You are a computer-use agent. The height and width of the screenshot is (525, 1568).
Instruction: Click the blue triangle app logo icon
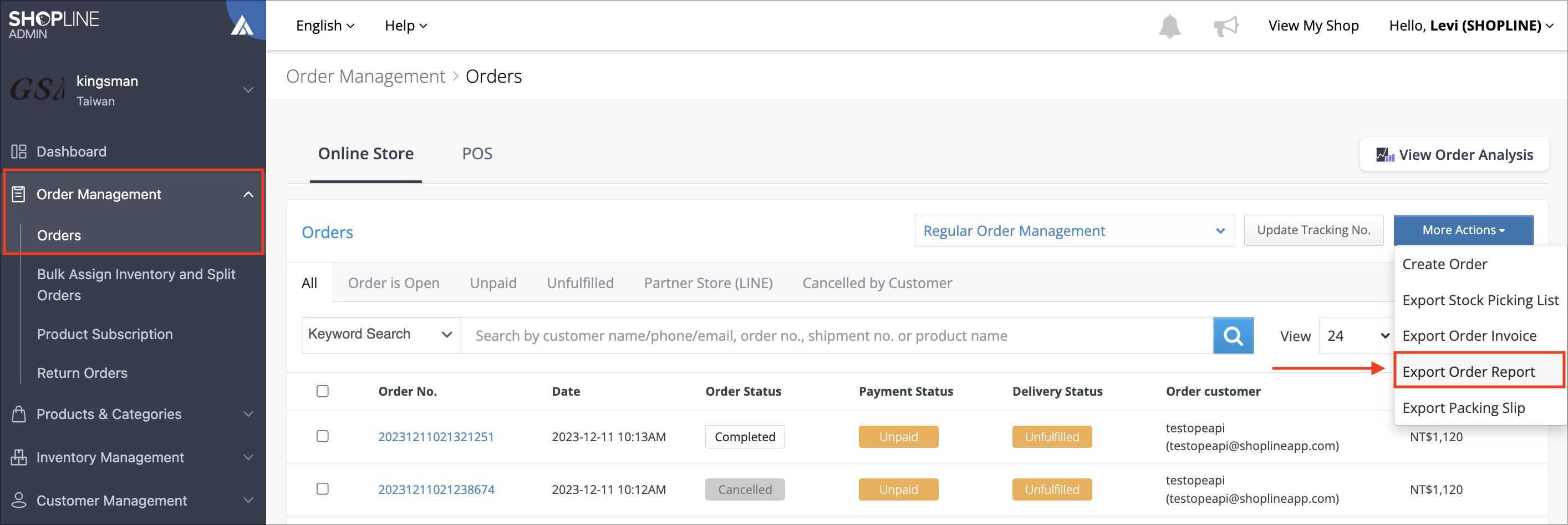tap(242, 26)
